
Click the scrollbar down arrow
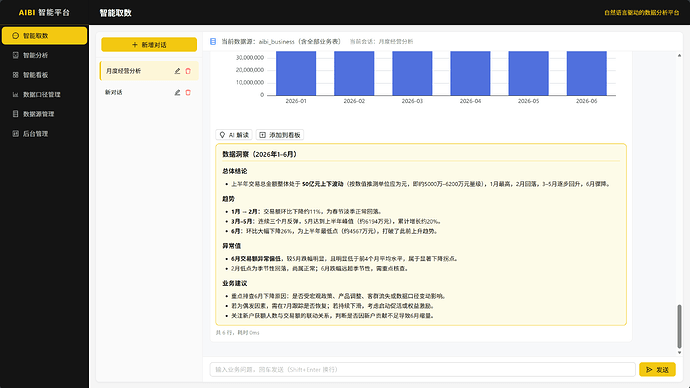(679, 353)
